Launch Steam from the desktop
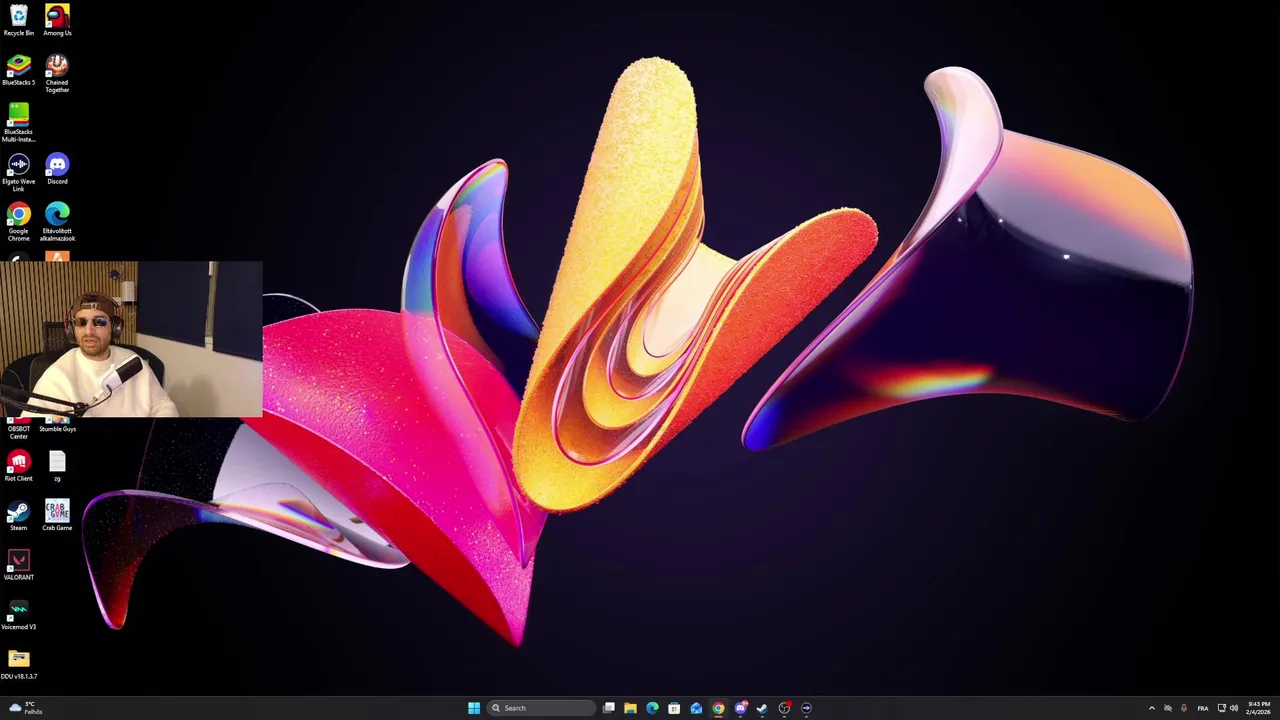This screenshot has width=1280, height=720. (x=18, y=516)
